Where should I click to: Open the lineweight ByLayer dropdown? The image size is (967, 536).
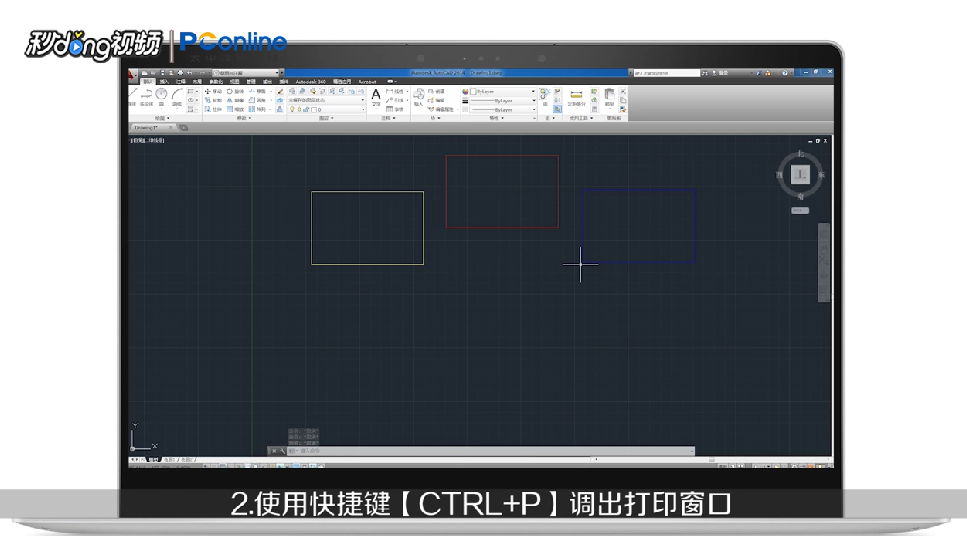pyautogui.click(x=503, y=101)
